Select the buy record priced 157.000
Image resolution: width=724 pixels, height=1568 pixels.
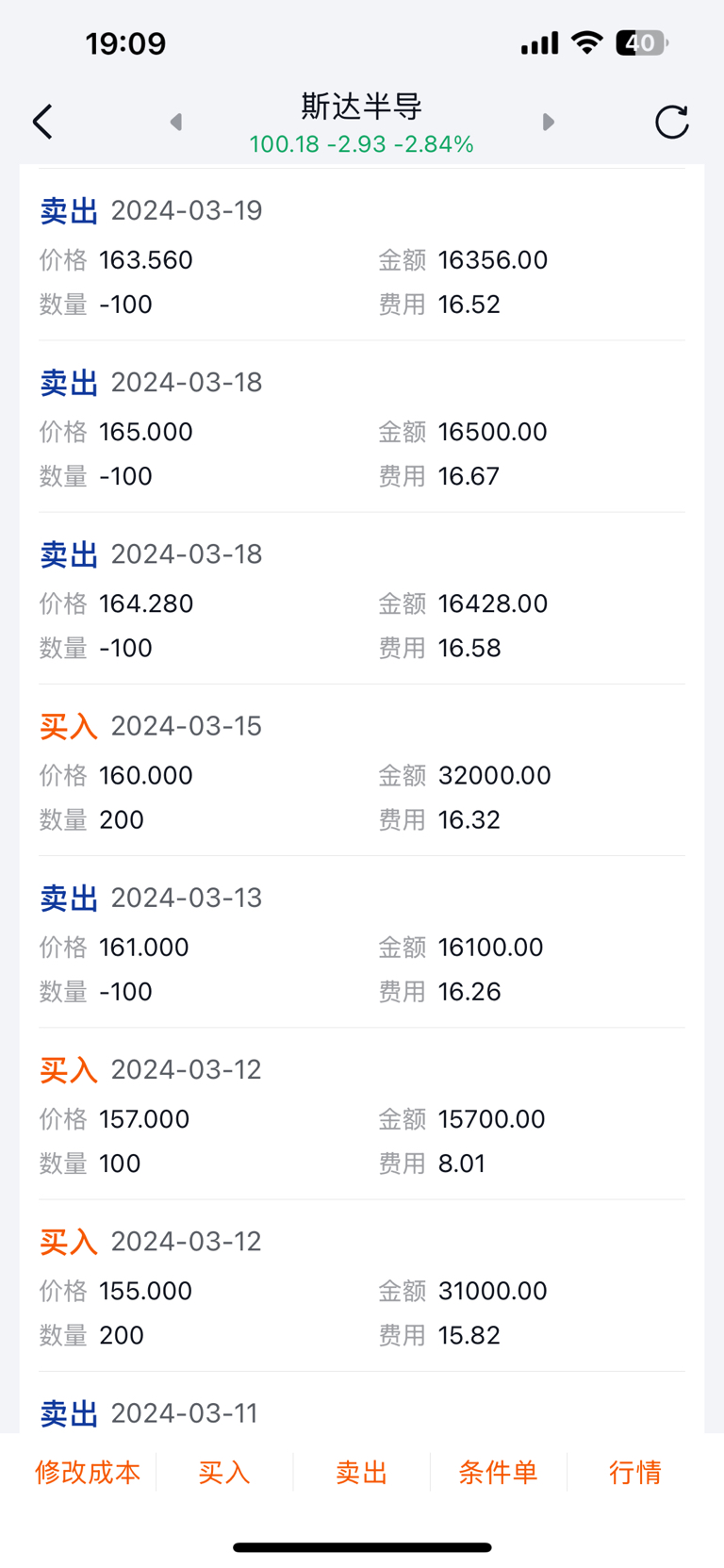(x=362, y=1116)
